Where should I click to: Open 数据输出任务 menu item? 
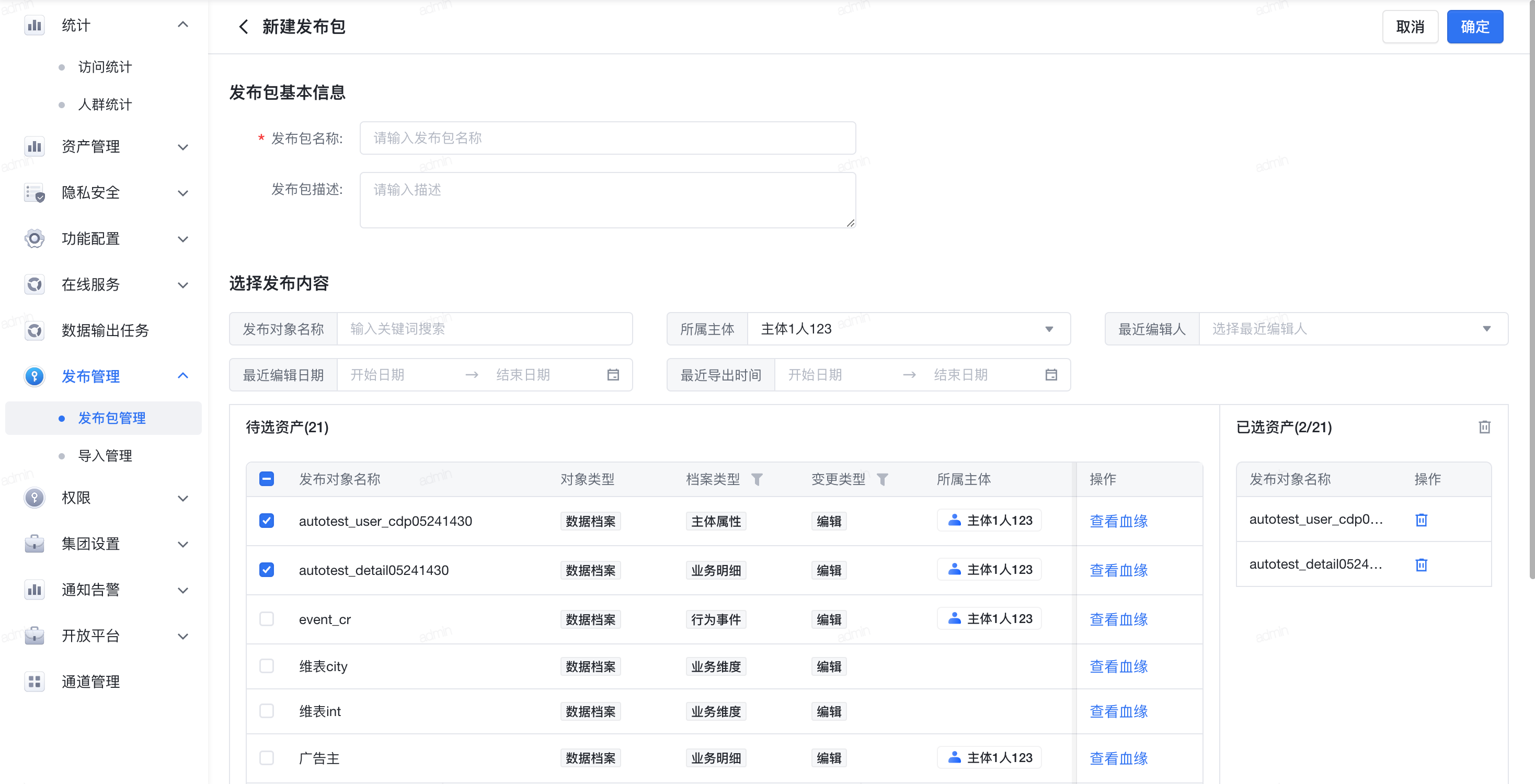[x=105, y=330]
